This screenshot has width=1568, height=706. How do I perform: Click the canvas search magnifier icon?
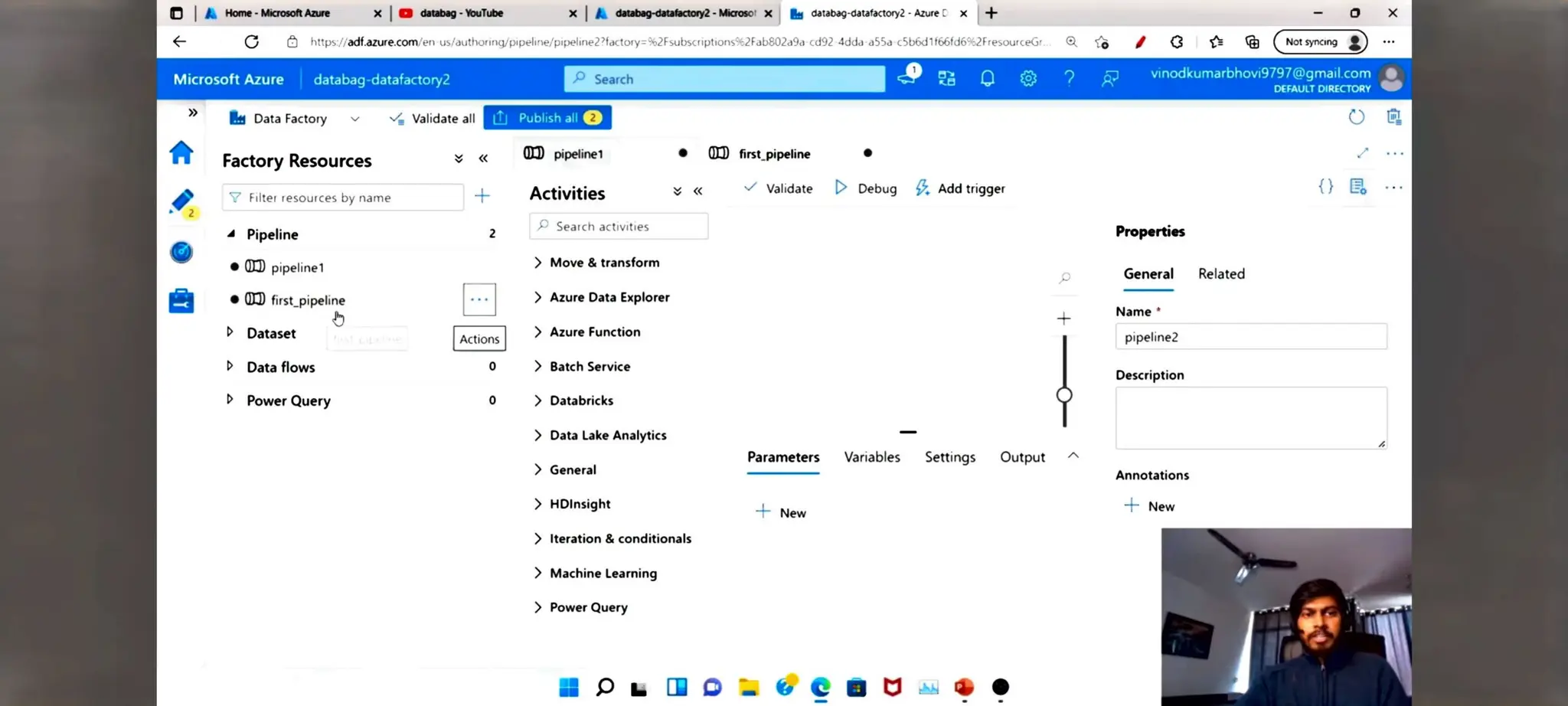click(x=1064, y=278)
